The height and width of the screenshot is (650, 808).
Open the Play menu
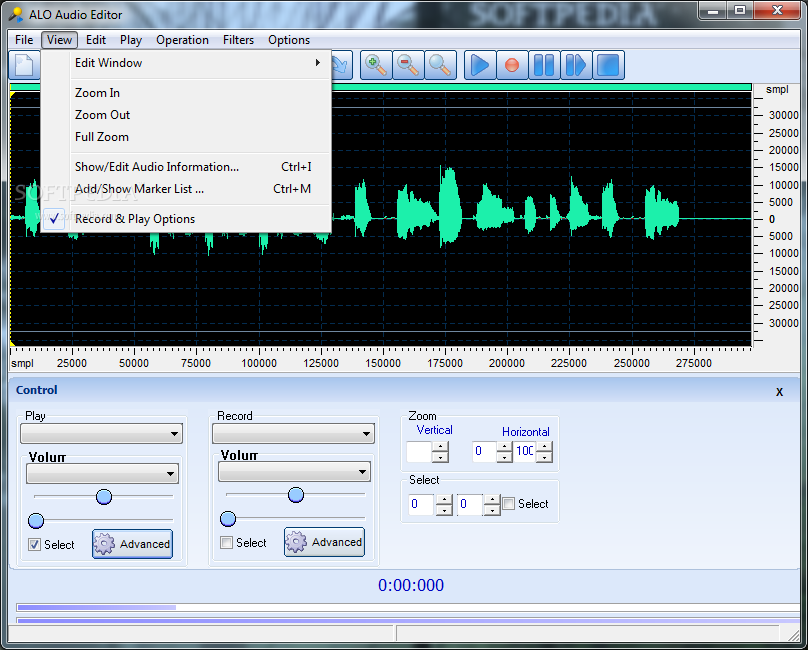pyautogui.click(x=131, y=40)
